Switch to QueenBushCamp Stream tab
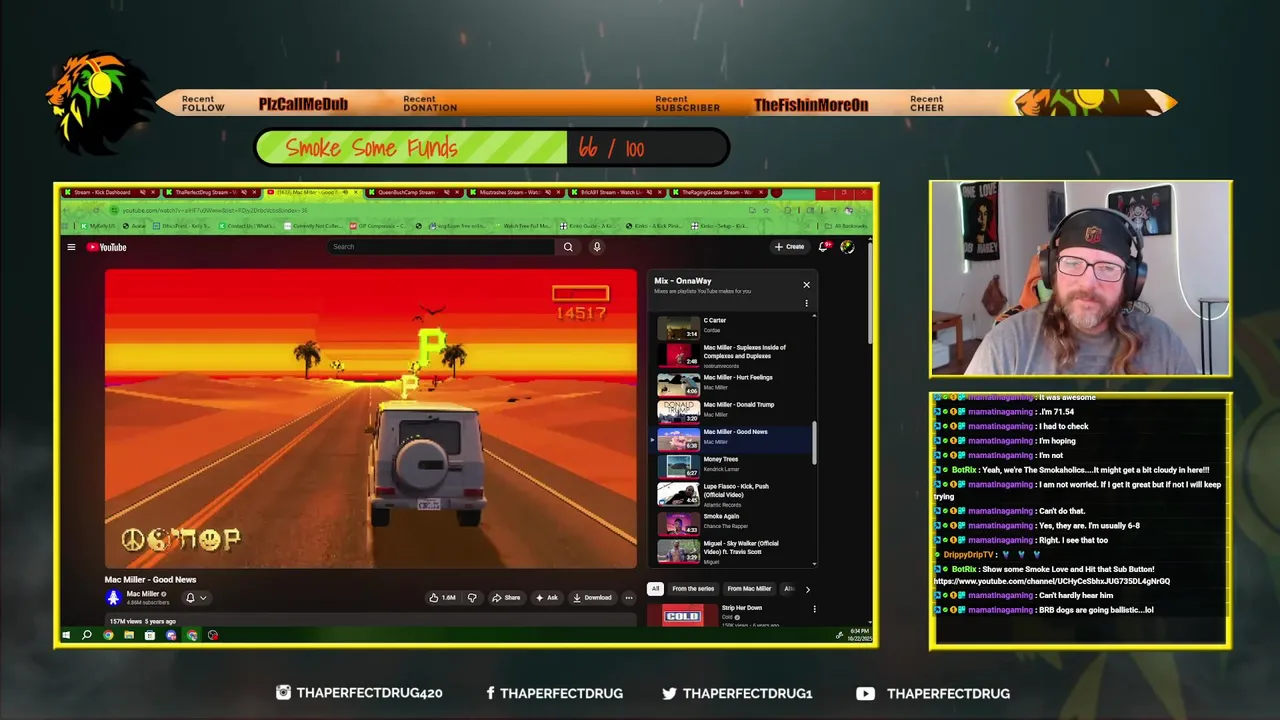 (x=414, y=192)
